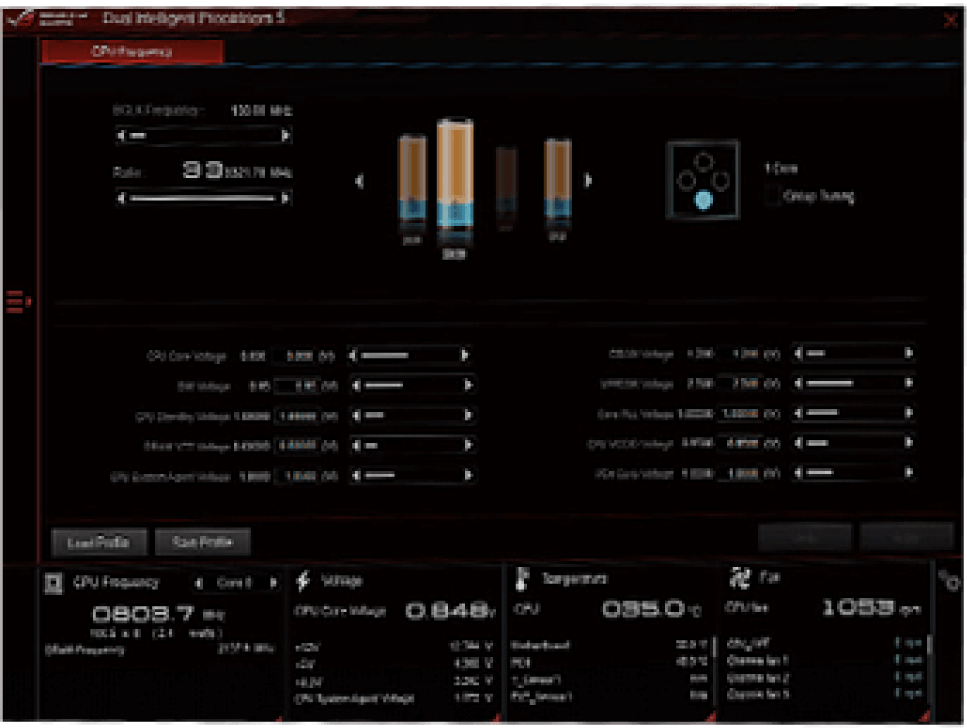Click the VPPDDR Voltage slider
The height and width of the screenshot is (728, 967).
(x=854, y=383)
